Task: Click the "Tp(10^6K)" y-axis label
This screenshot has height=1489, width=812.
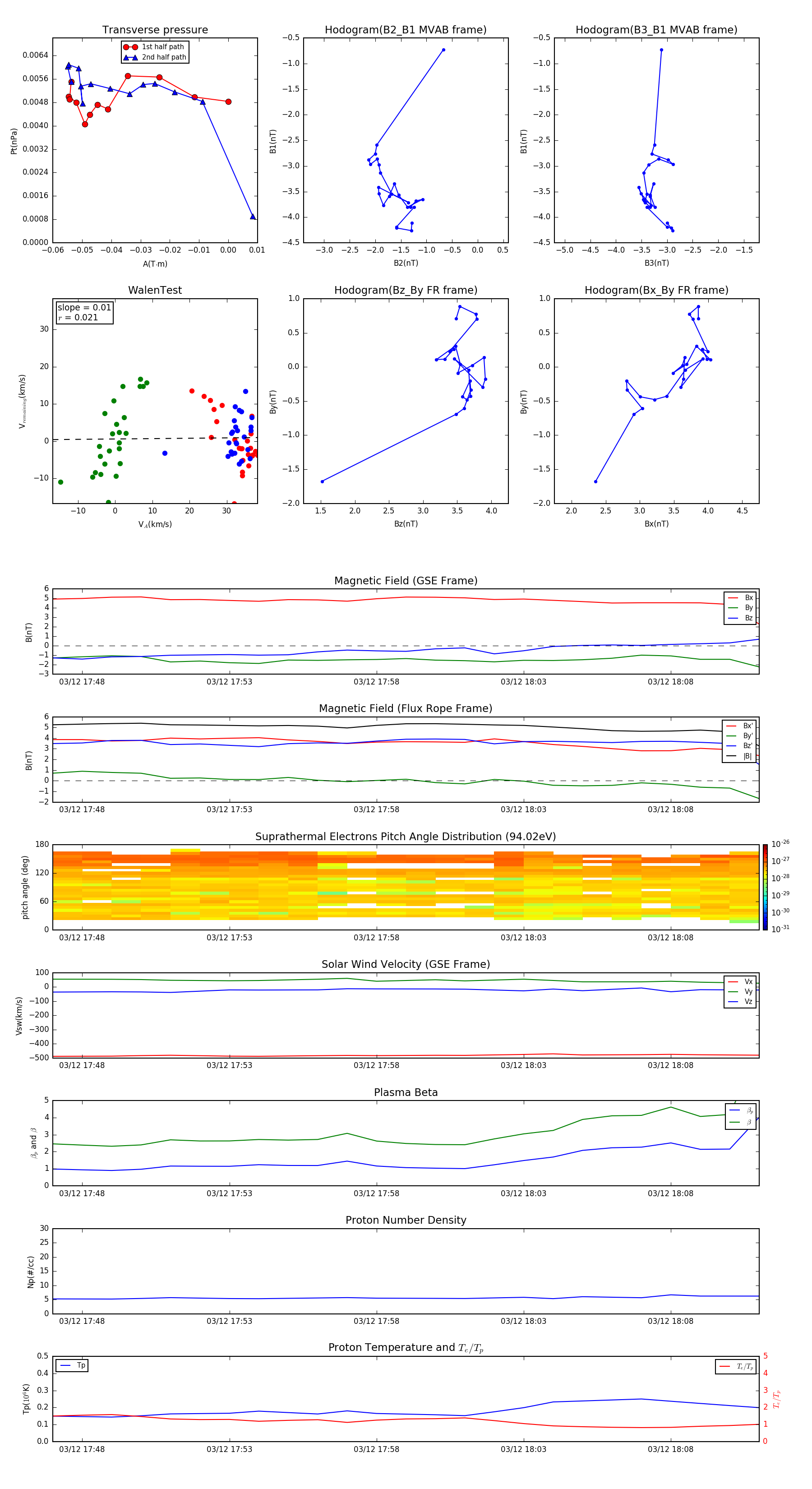Action: pos(26,1399)
